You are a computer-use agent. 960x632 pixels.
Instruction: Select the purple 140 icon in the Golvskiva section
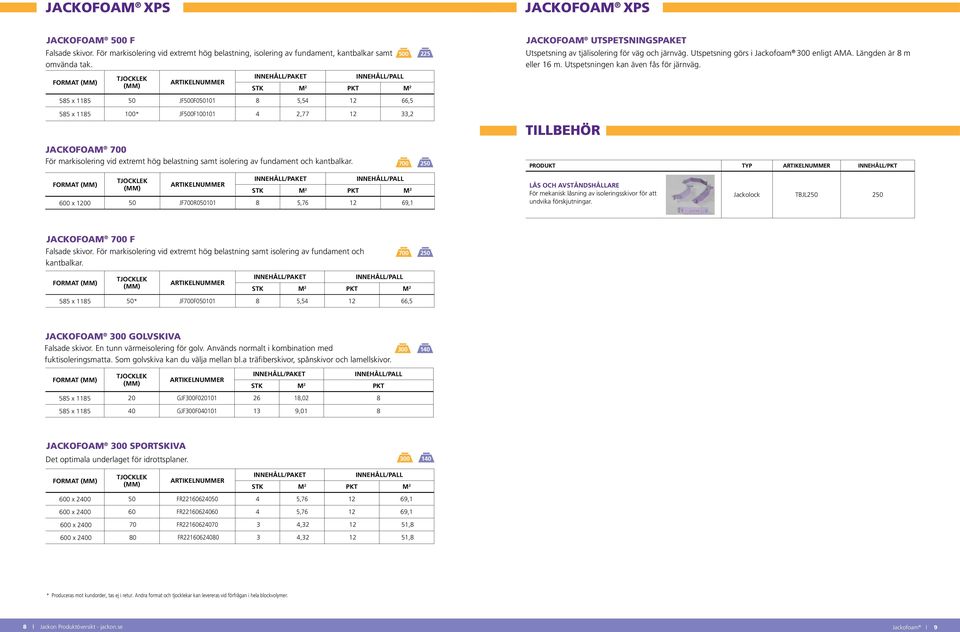coord(425,348)
